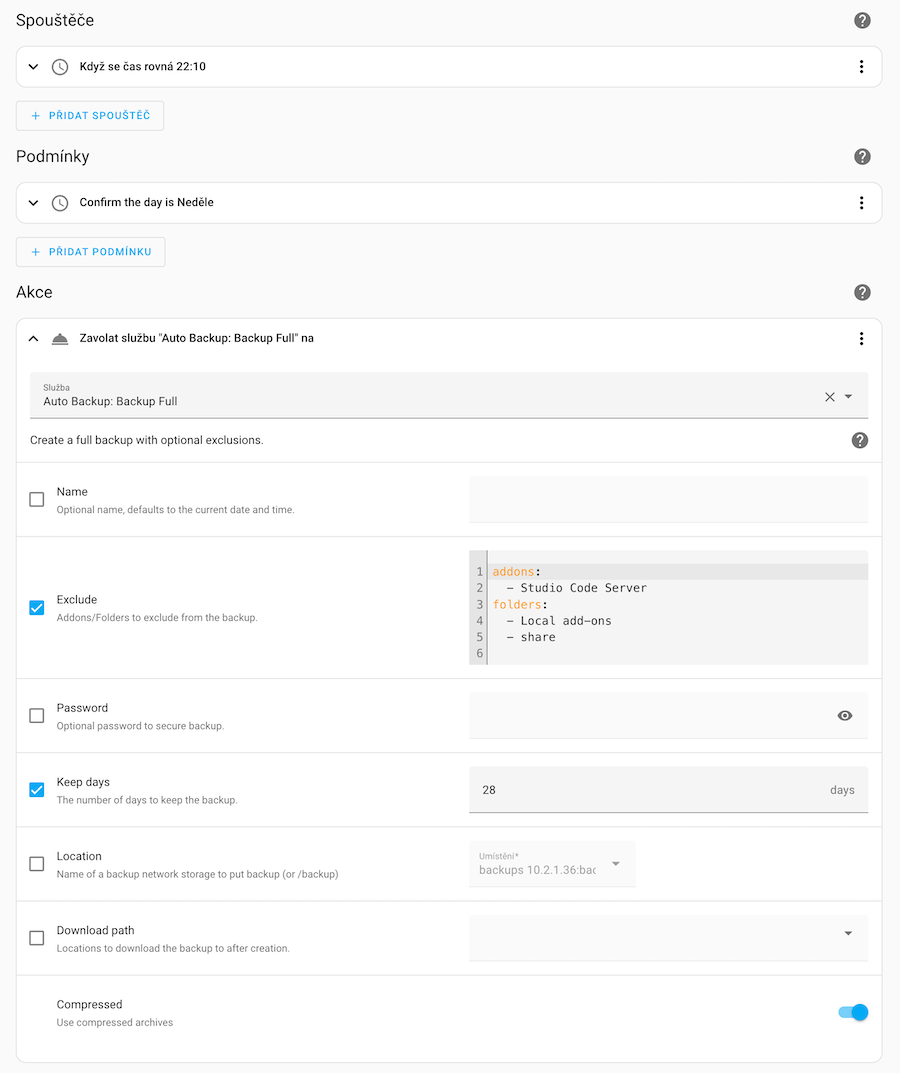
Task: Open help for the Backup Full service description
Action: [859, 440]
